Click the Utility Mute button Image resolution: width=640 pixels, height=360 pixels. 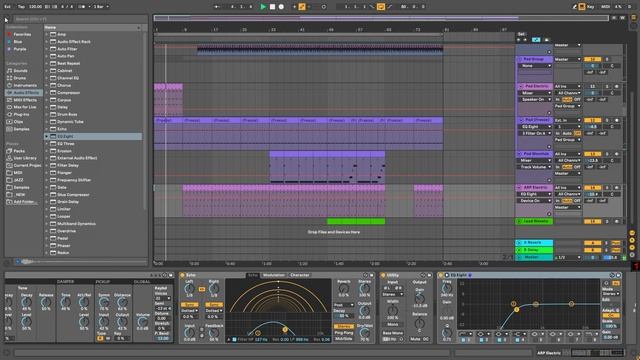click(415, 339)
